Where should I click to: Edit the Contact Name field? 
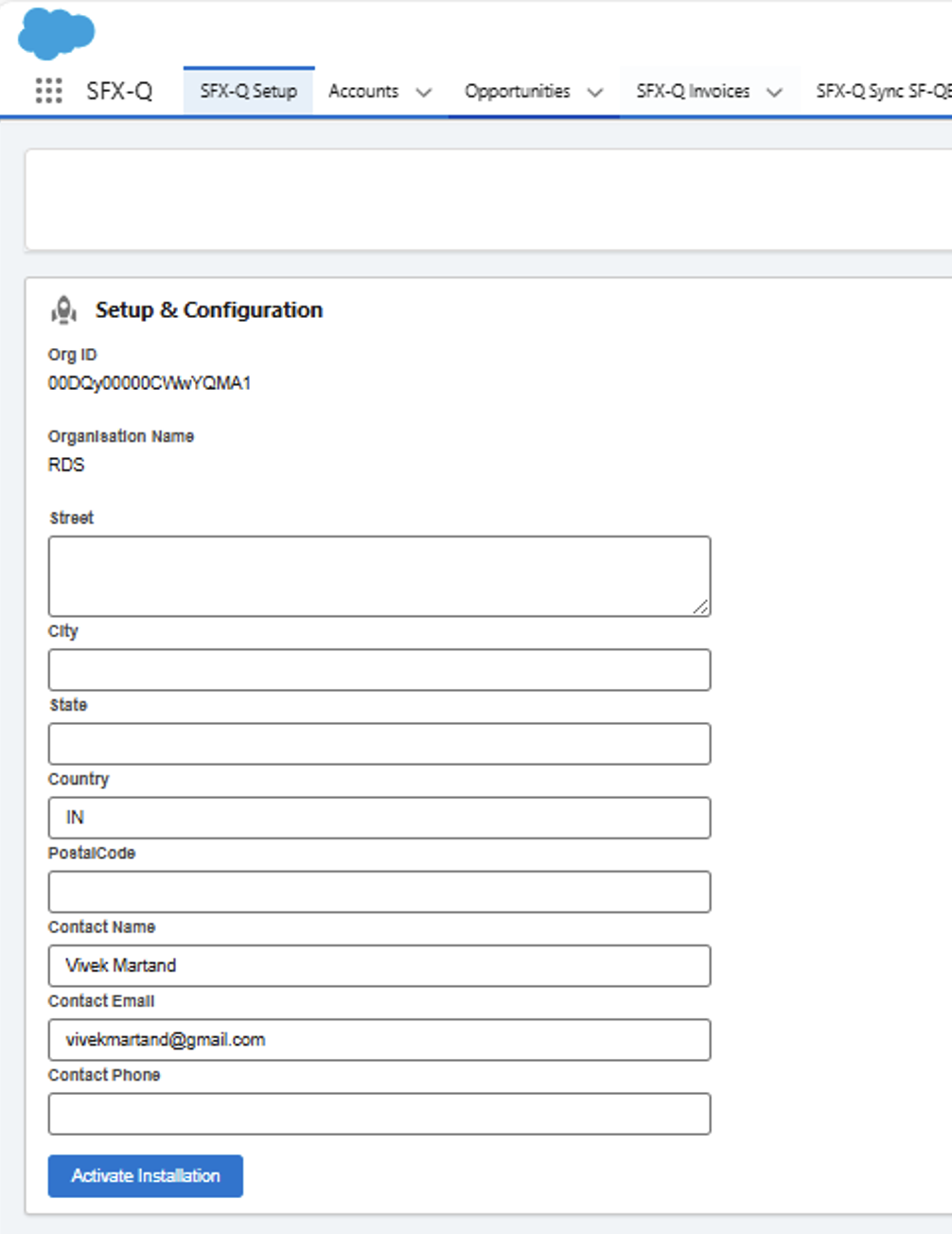(379, 964)
